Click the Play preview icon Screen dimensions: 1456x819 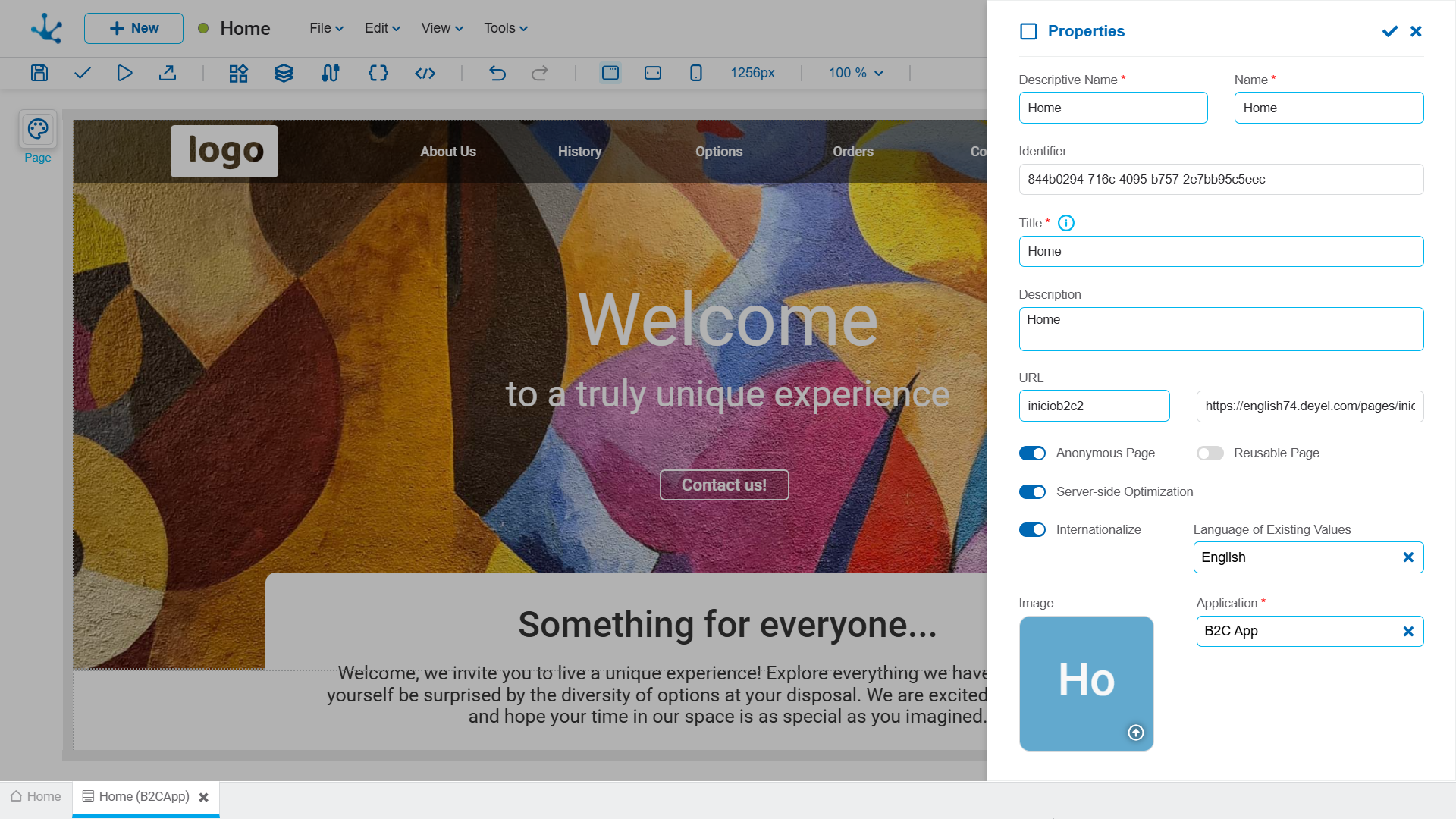[x=125, y=73]
